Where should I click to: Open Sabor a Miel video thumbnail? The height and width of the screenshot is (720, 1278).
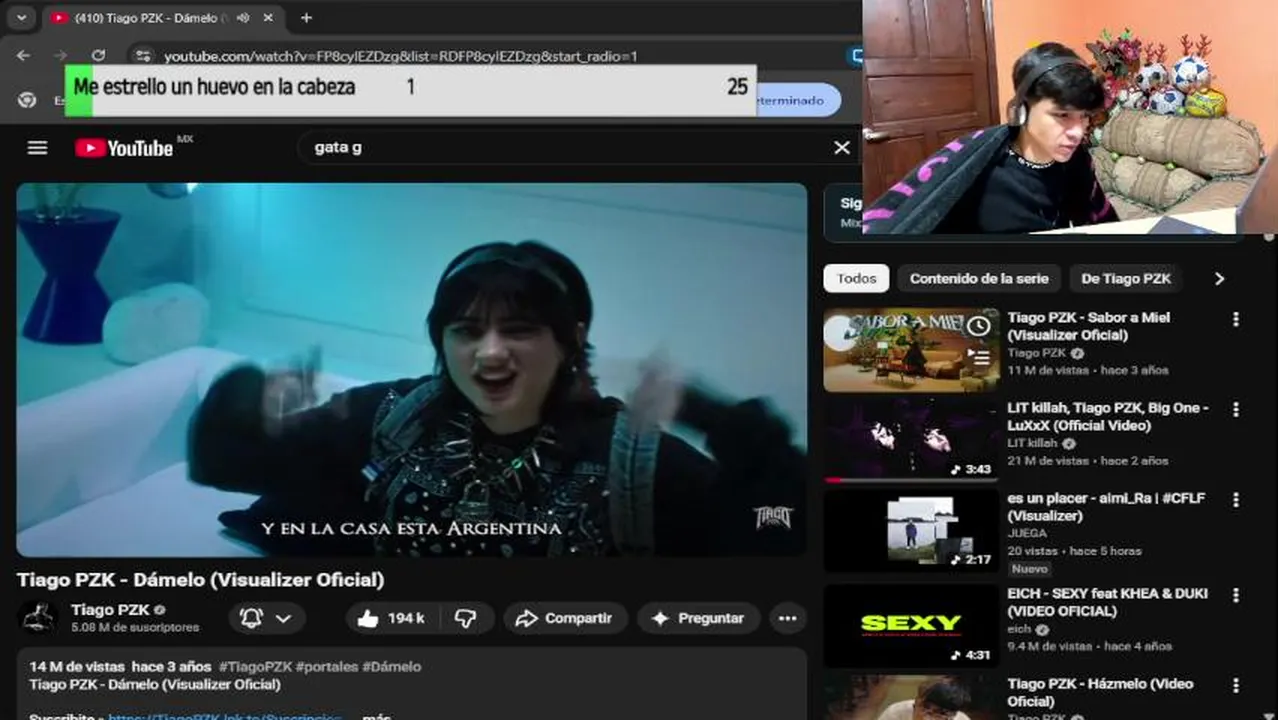click(x=911, y=350)
